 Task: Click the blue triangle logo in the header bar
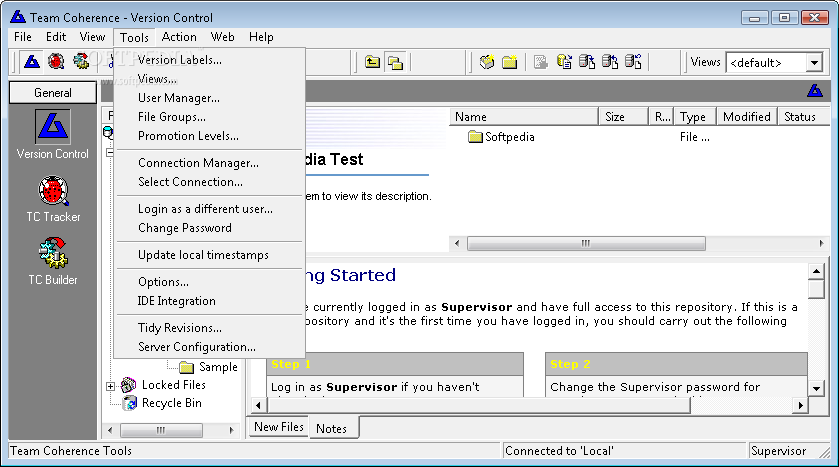tap(814, 91)
